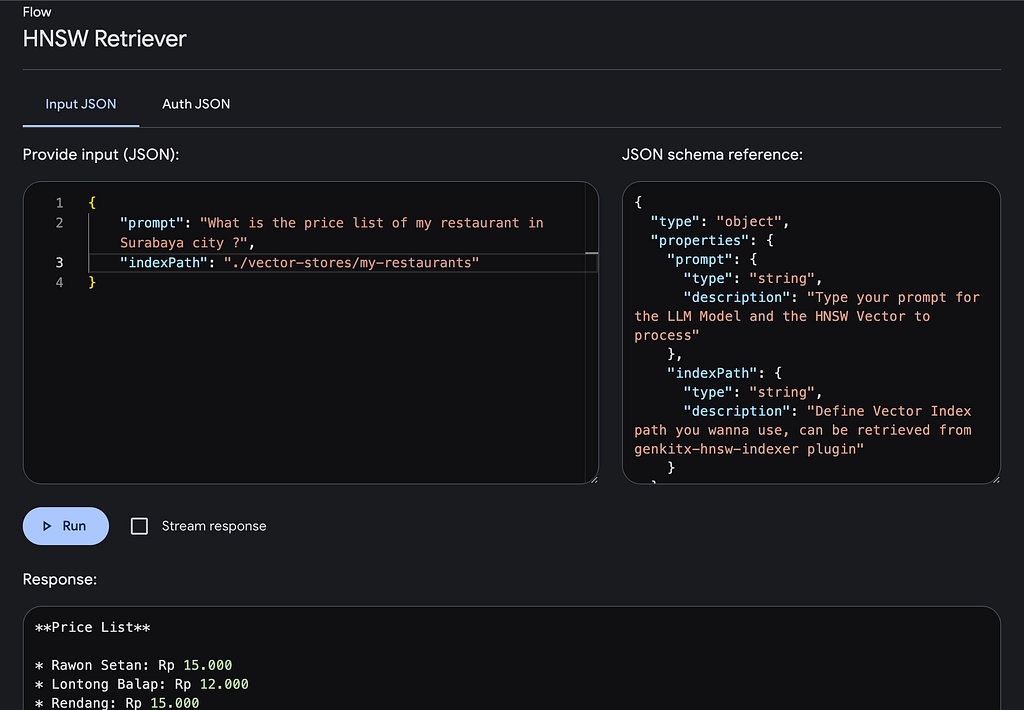This screenshot has height=710, width=1024.
Task: Switch to the Input JSON tab
Action: [81, 104]
